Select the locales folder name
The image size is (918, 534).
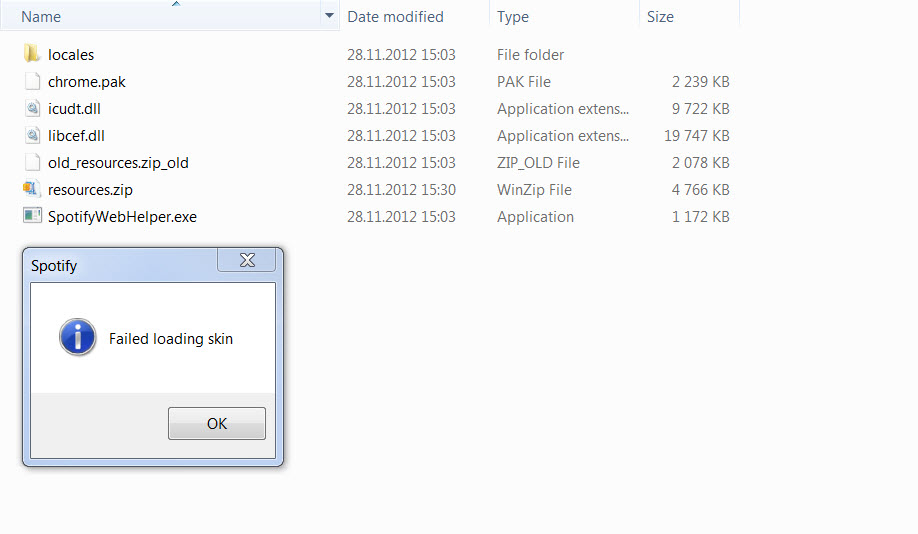pyautogui.click(x=71, y=55)
